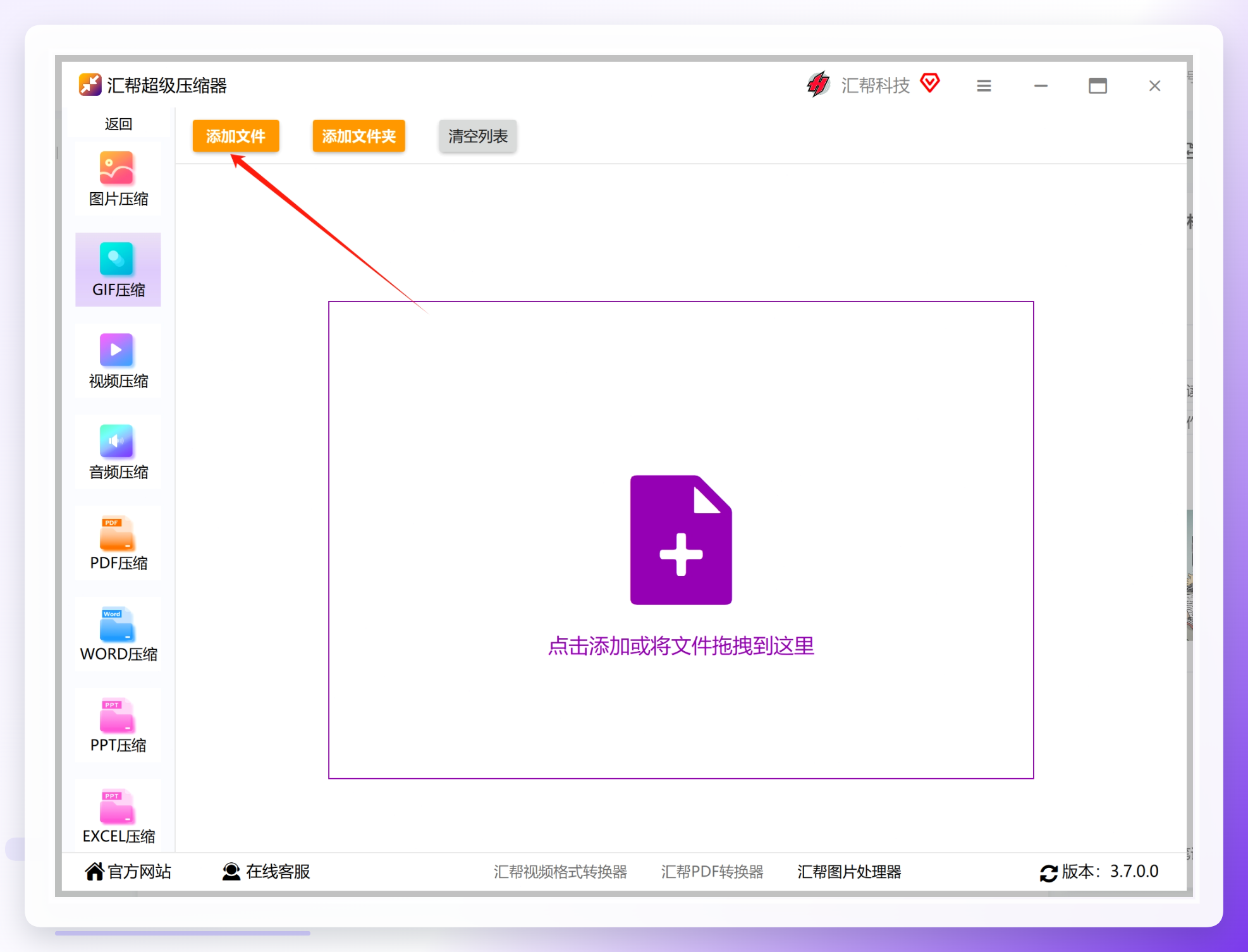1248x952 pixels.
Task: Click the version refresh icon
Action: point(1048,873)
